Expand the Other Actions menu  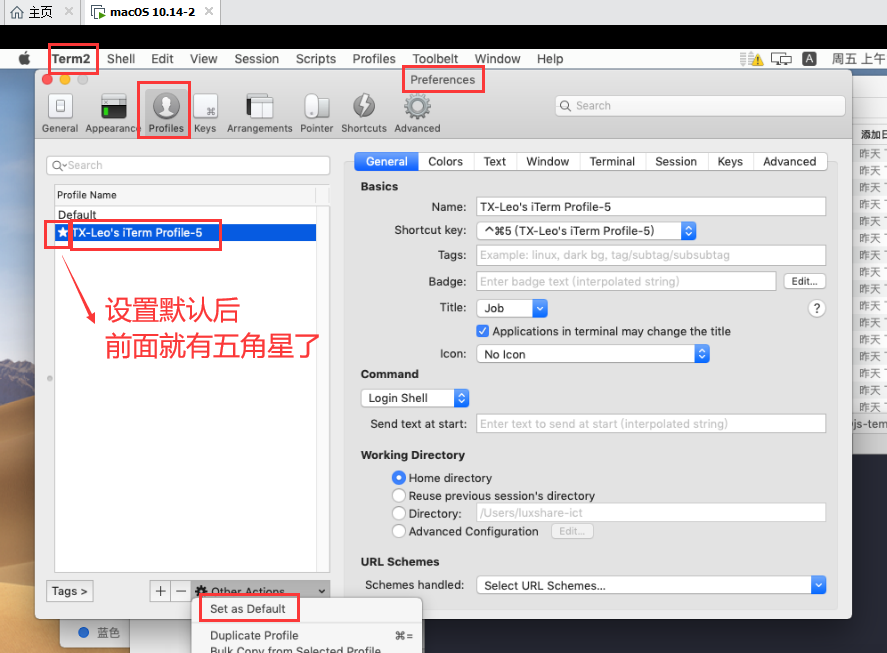pos(260,590)
